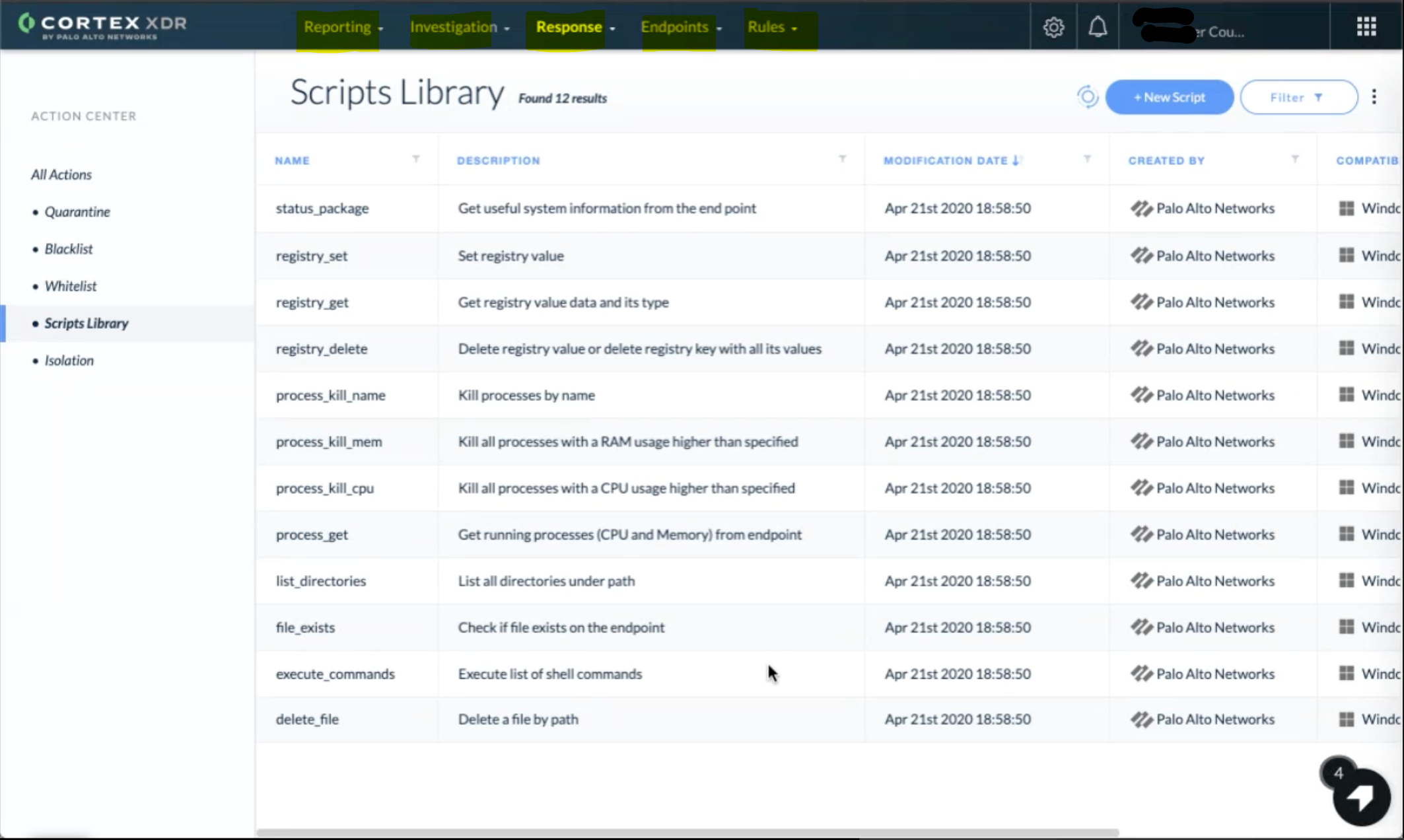
Task: Open the help chat bubble icon
Action: point(1361,797)
